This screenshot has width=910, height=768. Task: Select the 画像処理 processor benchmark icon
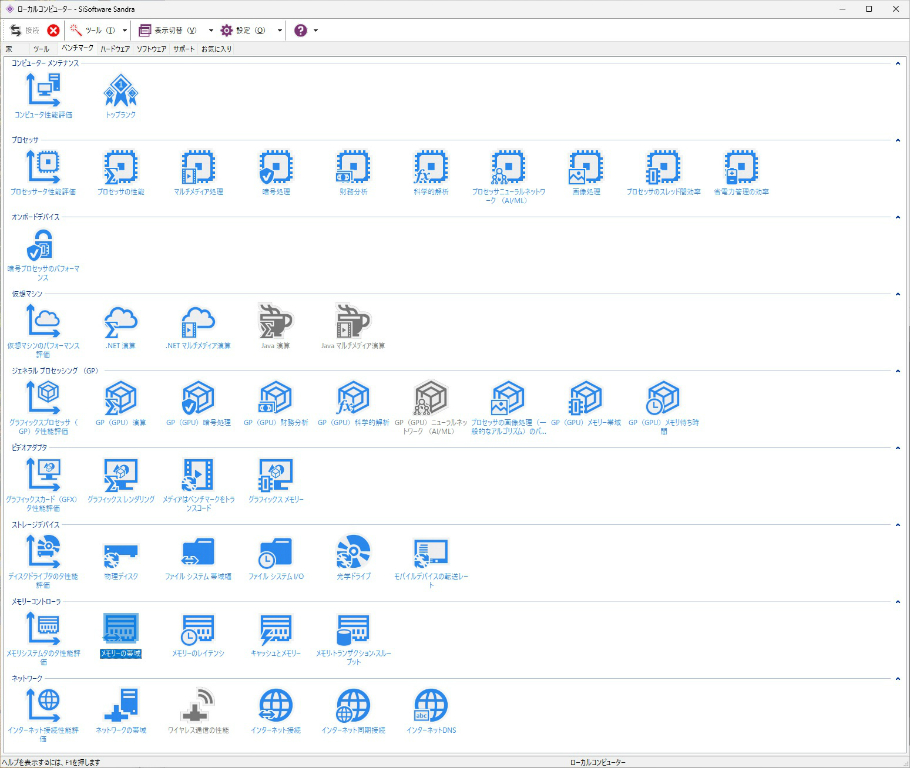coord(586,172)
